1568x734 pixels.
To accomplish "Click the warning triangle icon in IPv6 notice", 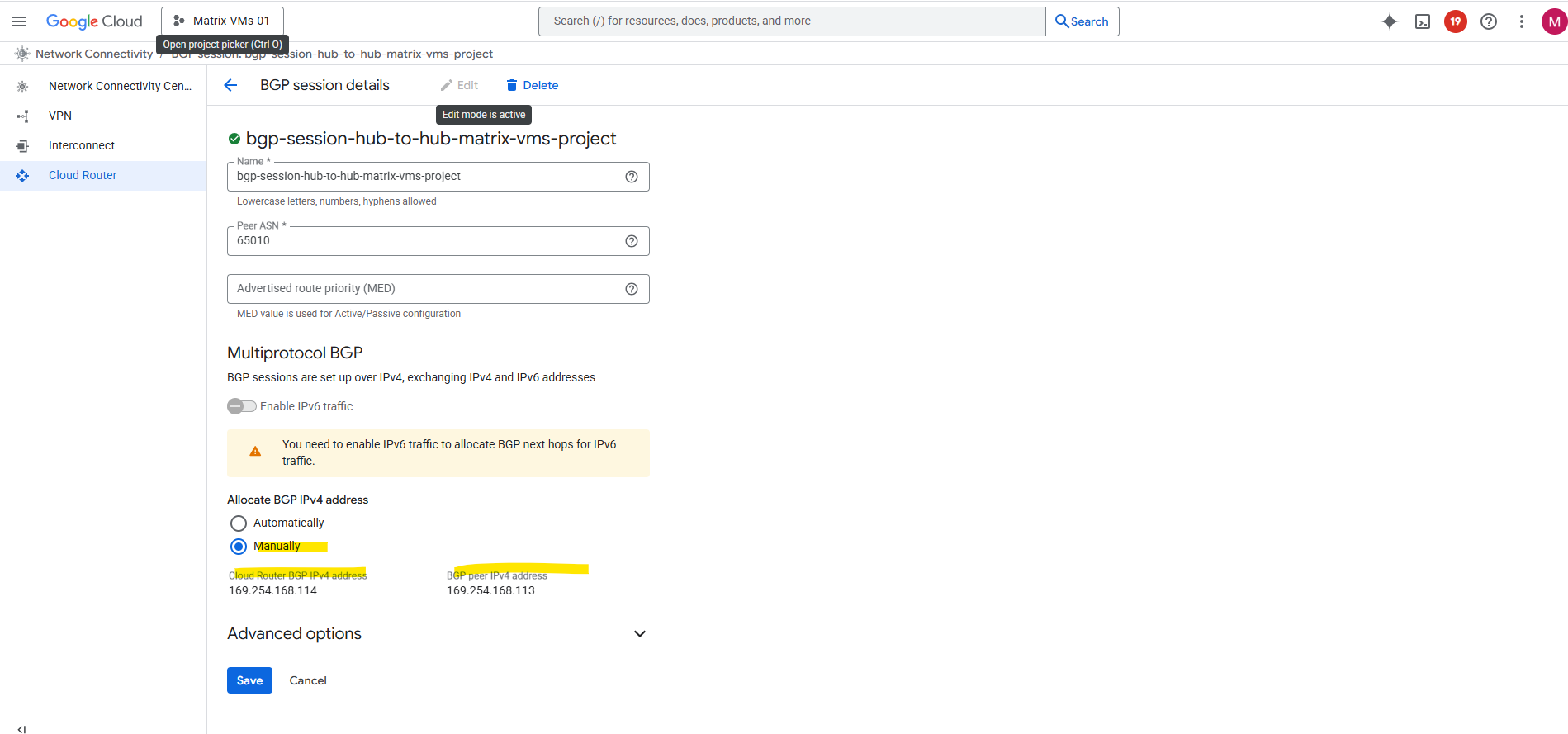I will pyautogui.click(x=255, y=452).
